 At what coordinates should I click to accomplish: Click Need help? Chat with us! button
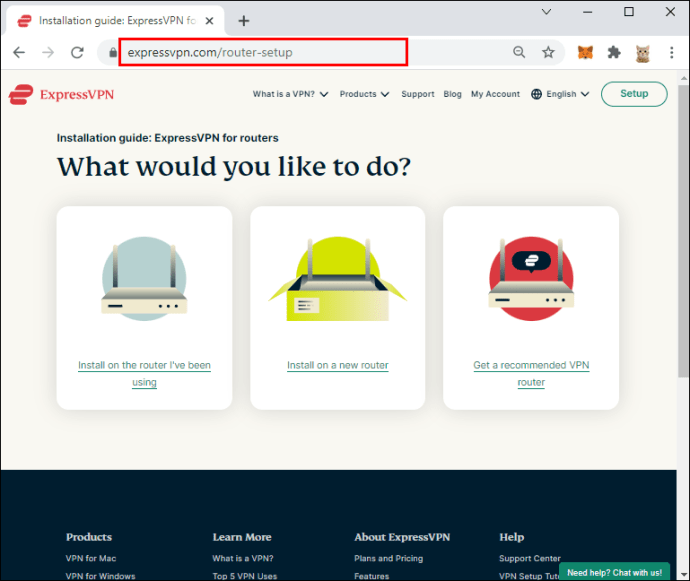[614, 572]
